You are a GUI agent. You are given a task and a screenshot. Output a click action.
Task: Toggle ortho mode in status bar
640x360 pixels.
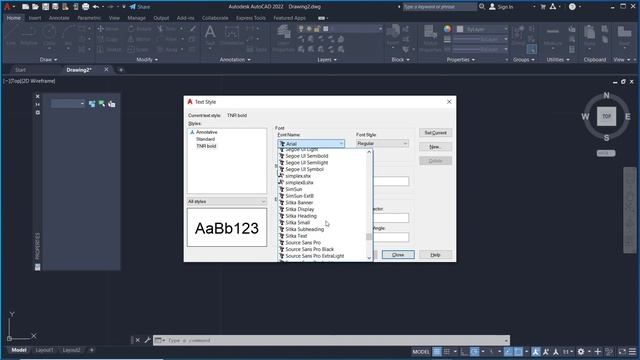click(464, 351)
